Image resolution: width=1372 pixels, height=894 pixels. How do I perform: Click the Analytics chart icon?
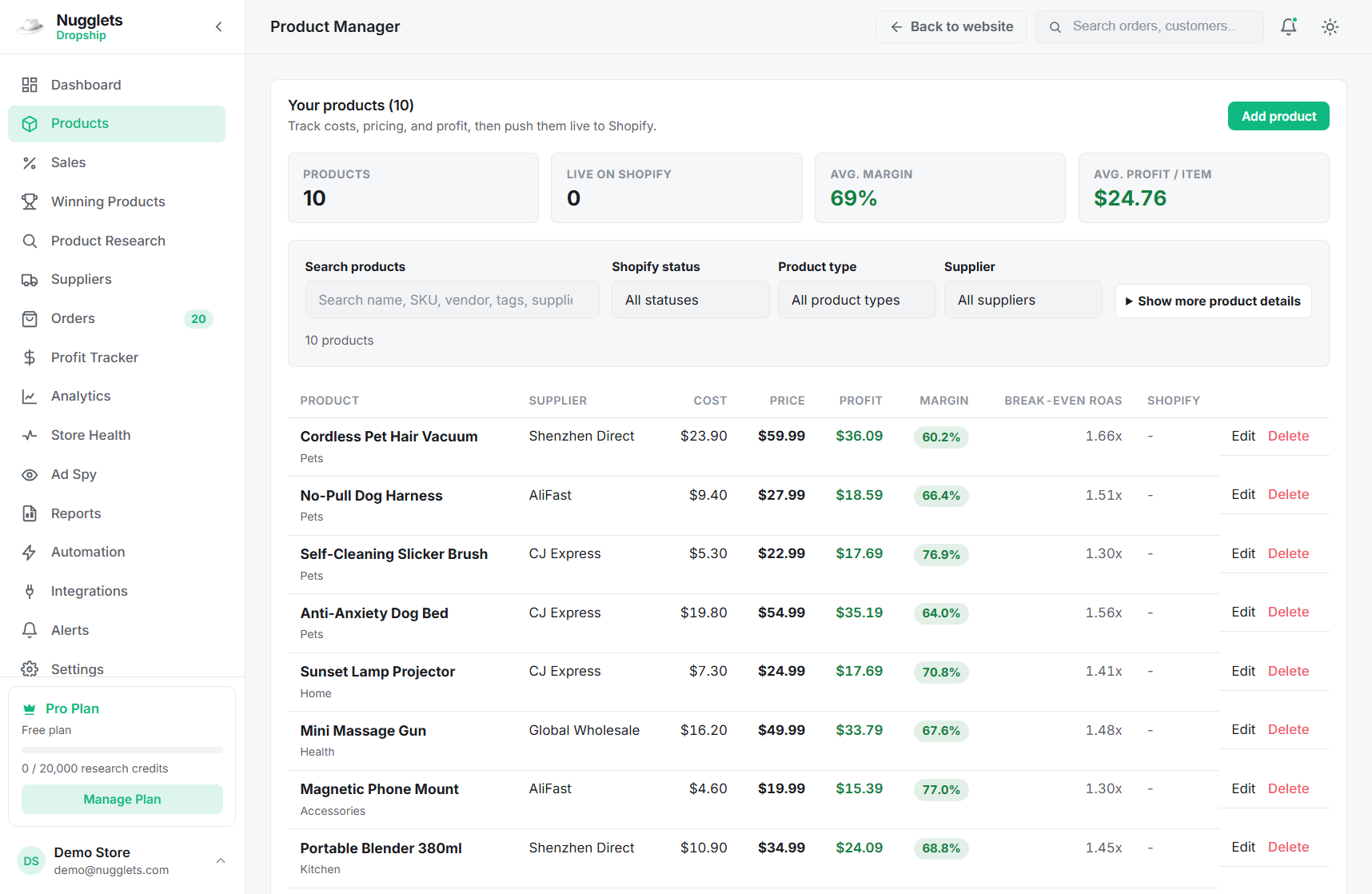[30, 397]
